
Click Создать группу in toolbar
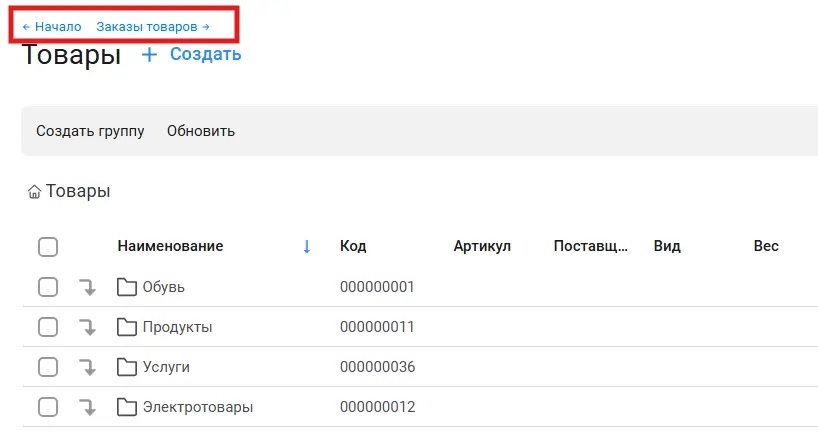(x=90, y=131)
